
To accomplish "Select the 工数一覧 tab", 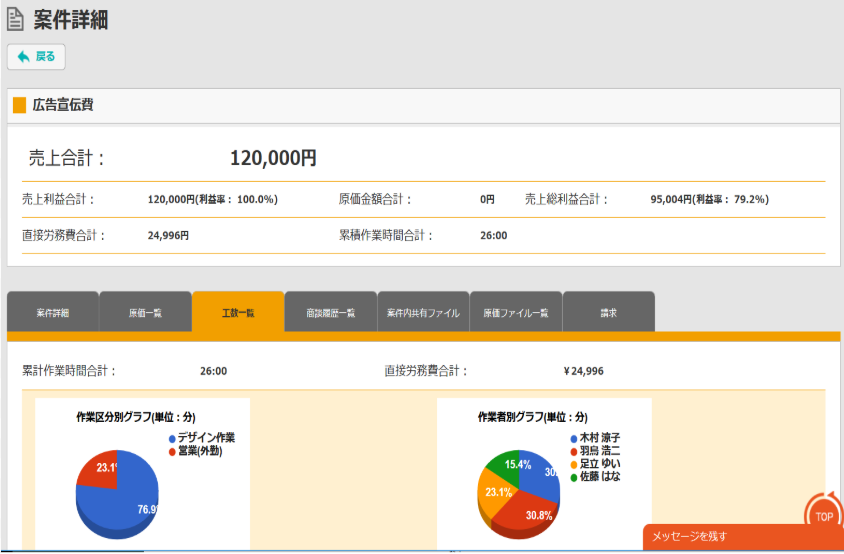I will click(238, 312).
